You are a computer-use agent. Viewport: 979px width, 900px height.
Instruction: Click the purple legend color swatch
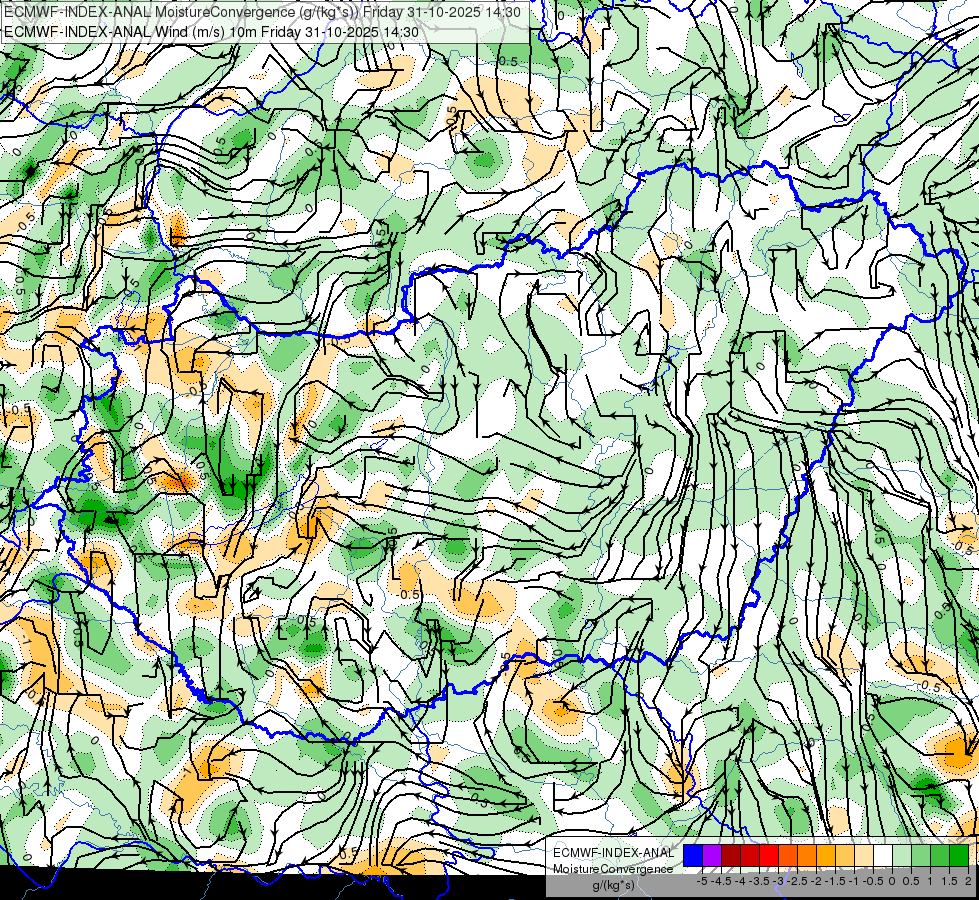tap(712, 855)
